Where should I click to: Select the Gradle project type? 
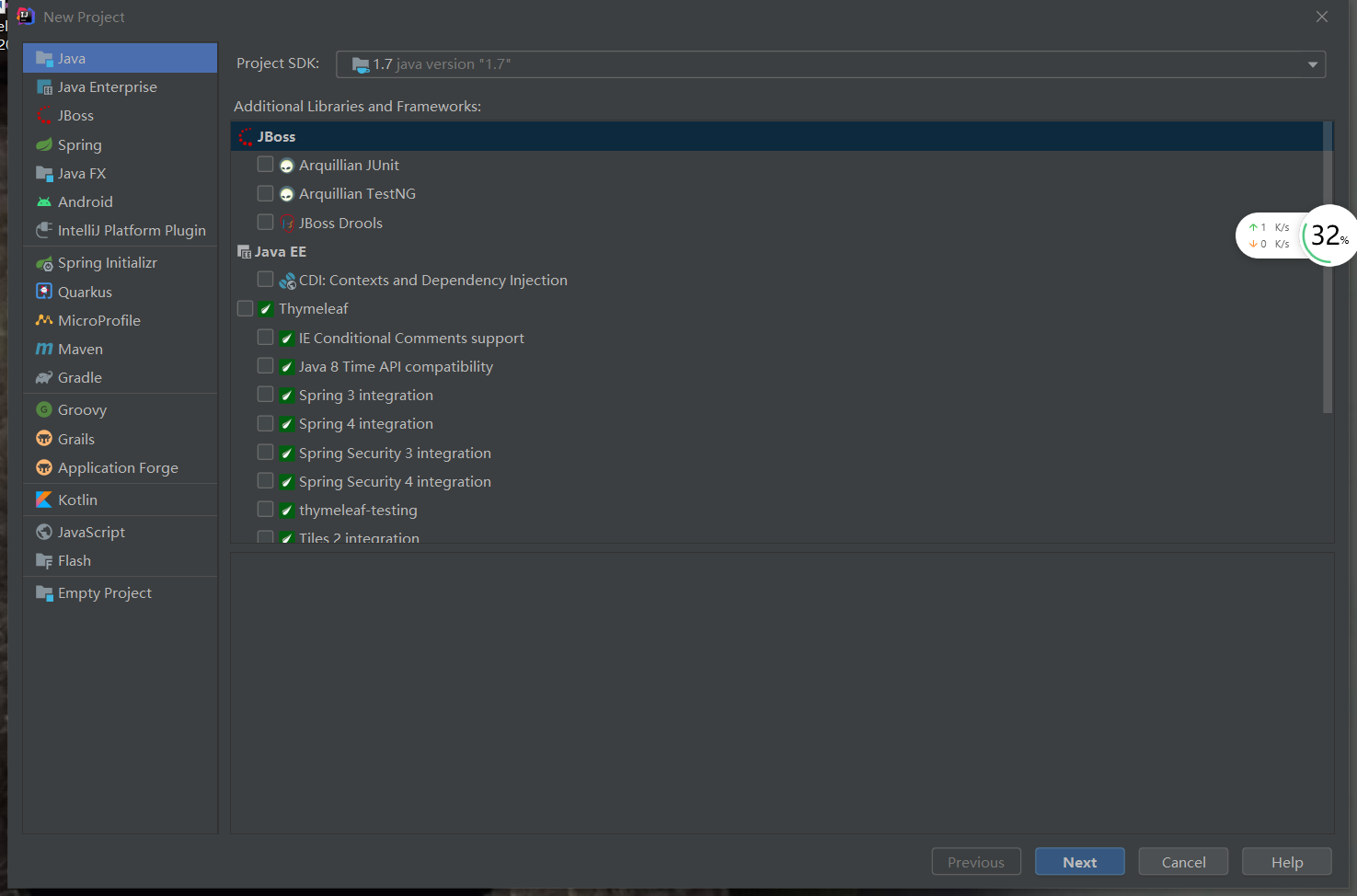(x=120, y=377)
